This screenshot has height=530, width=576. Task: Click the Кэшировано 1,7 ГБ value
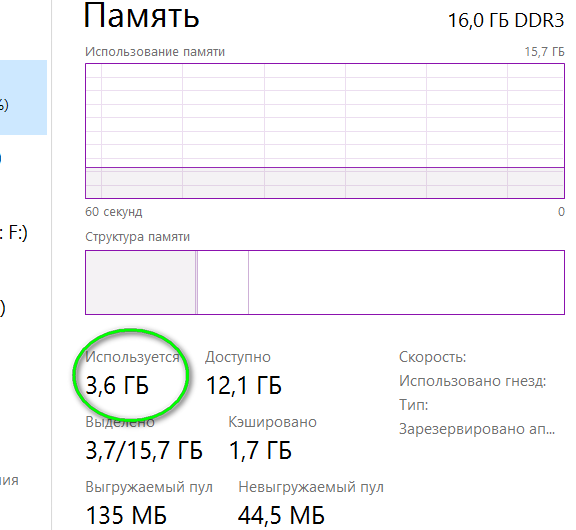[x=260, y=450]
